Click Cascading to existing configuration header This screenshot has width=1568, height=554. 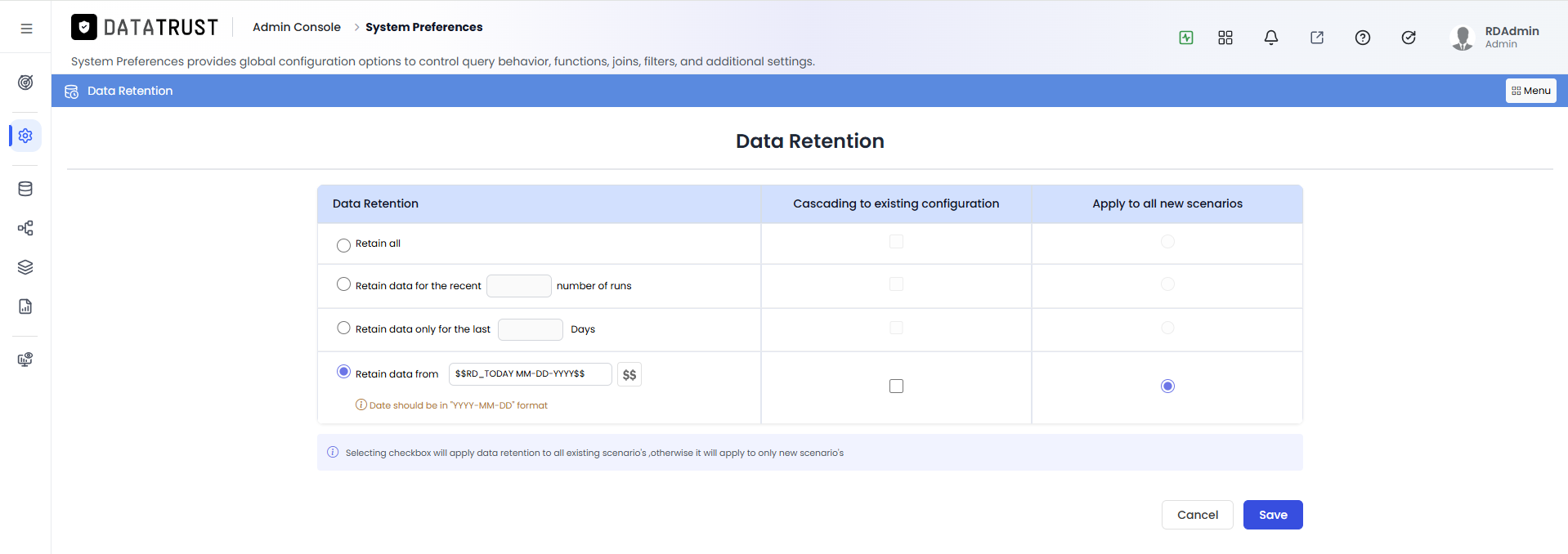click(x=896, y=203)
